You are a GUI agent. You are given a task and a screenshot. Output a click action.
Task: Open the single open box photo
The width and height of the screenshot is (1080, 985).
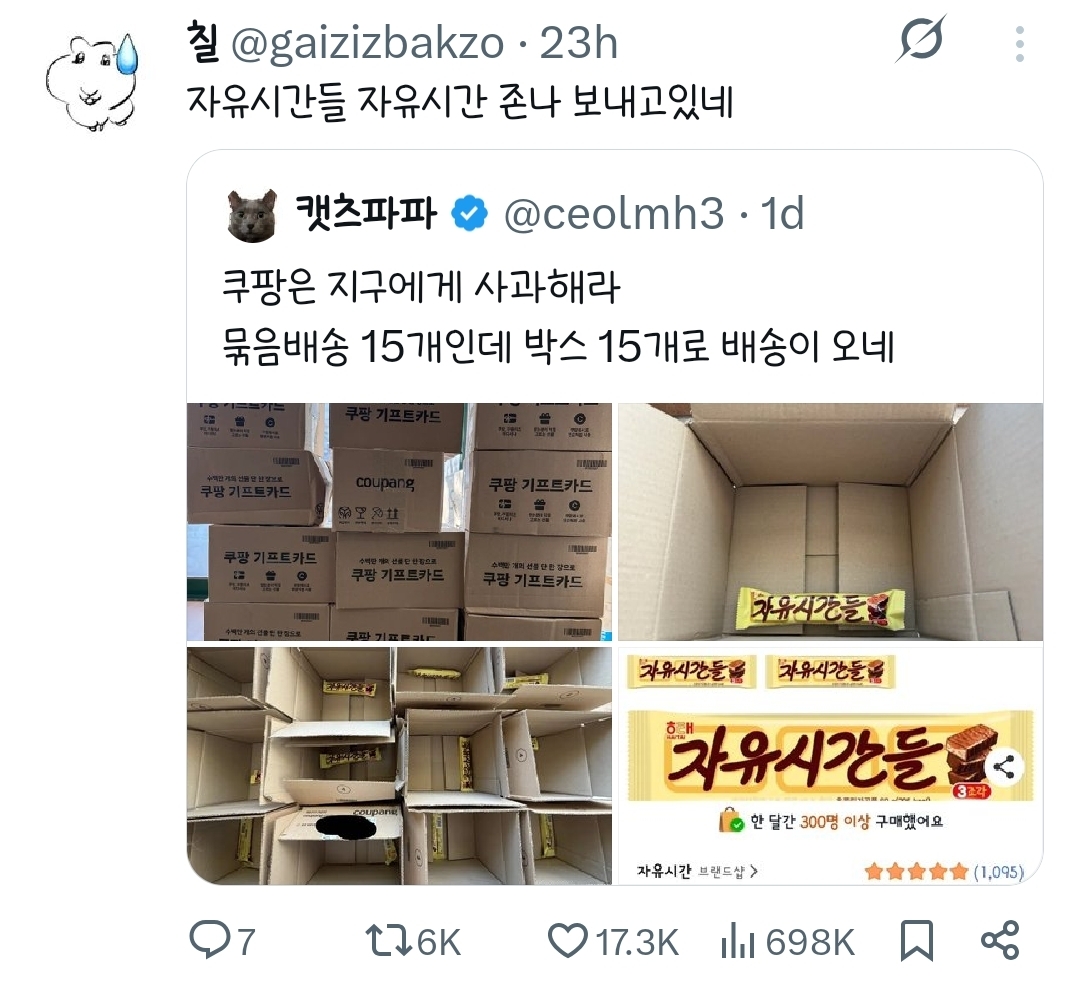pyautogui.click(x=831, y=521)
